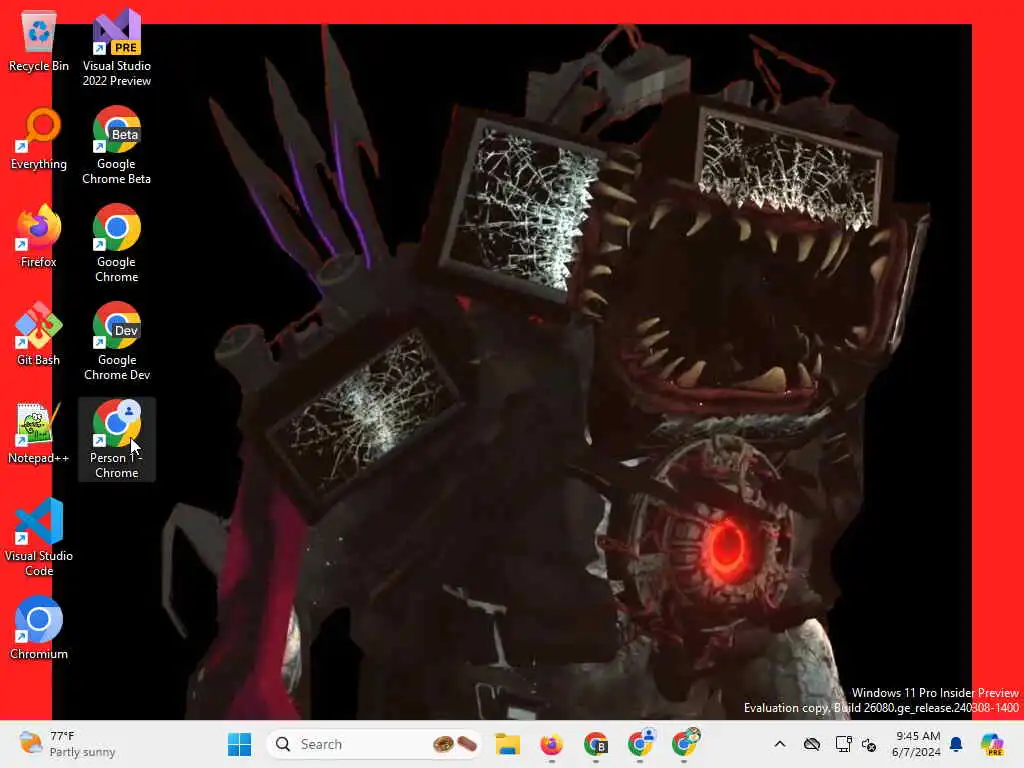1024x768 pixels.
Task: Select Visual Studio Code desktop shortcut
Action: (39, 537)
